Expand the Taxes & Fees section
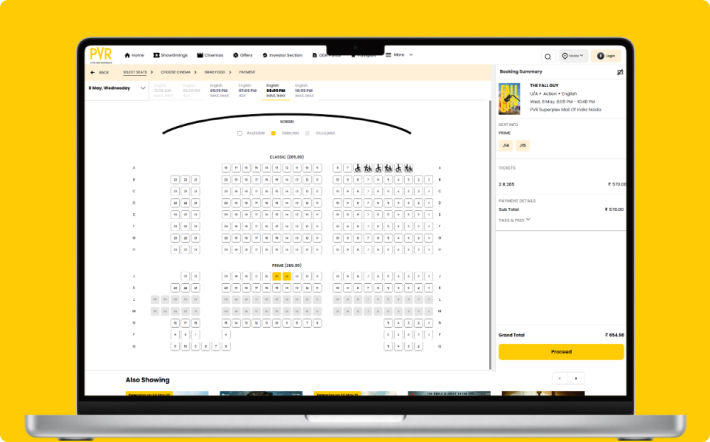710x442 pixels. pos(514,218)
